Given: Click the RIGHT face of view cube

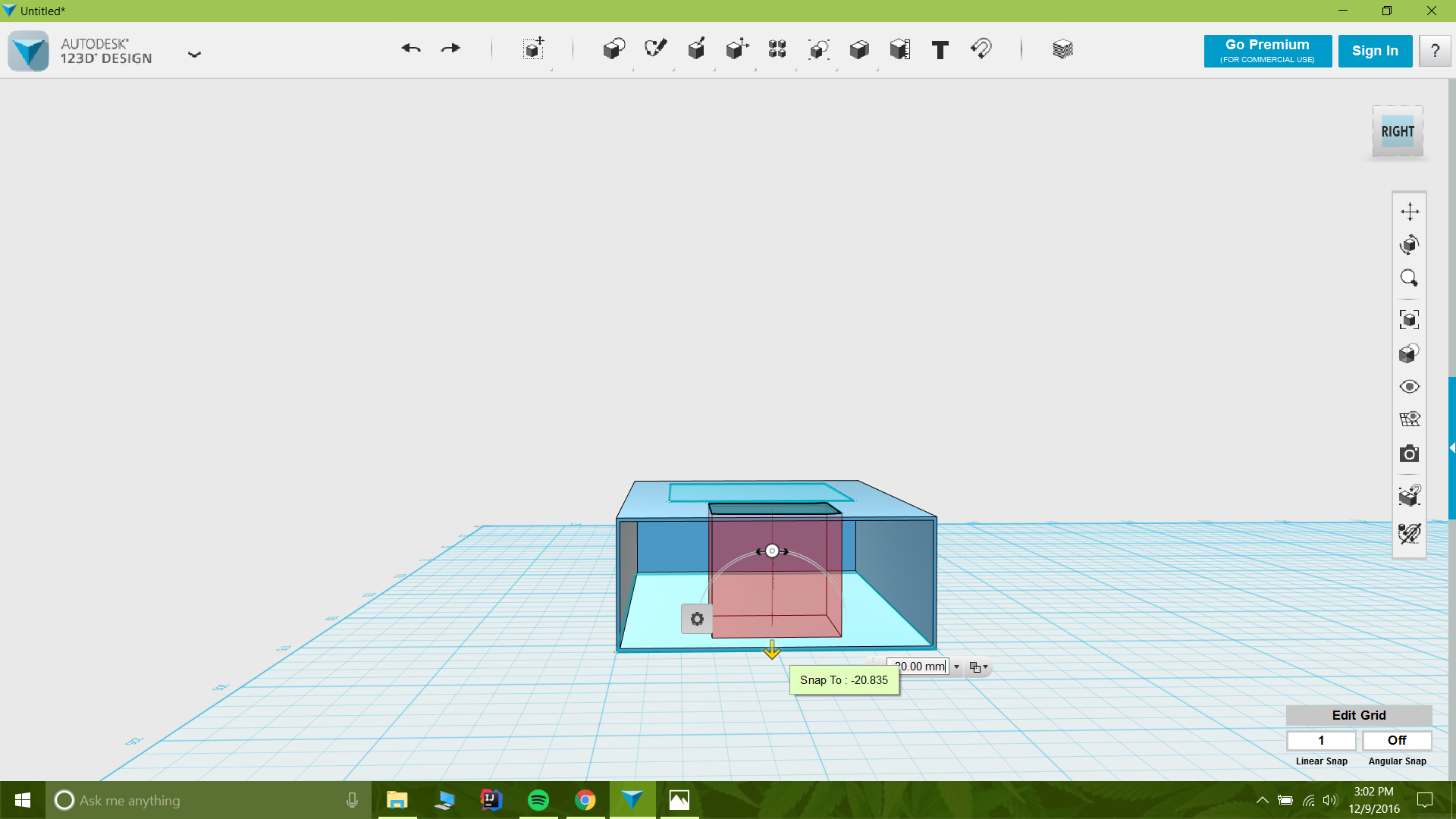Looking at the screenshot, I should tap(1398, 132).
